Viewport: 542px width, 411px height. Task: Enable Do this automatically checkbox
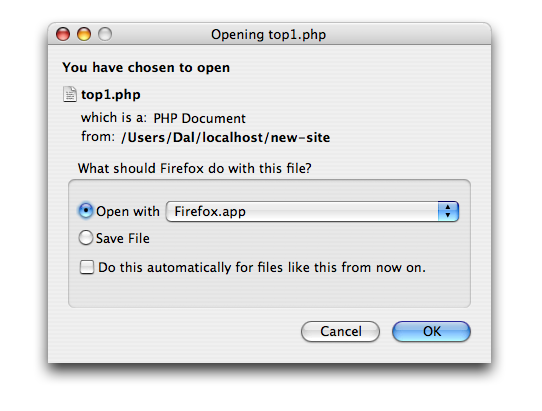(x=87, y=267)
